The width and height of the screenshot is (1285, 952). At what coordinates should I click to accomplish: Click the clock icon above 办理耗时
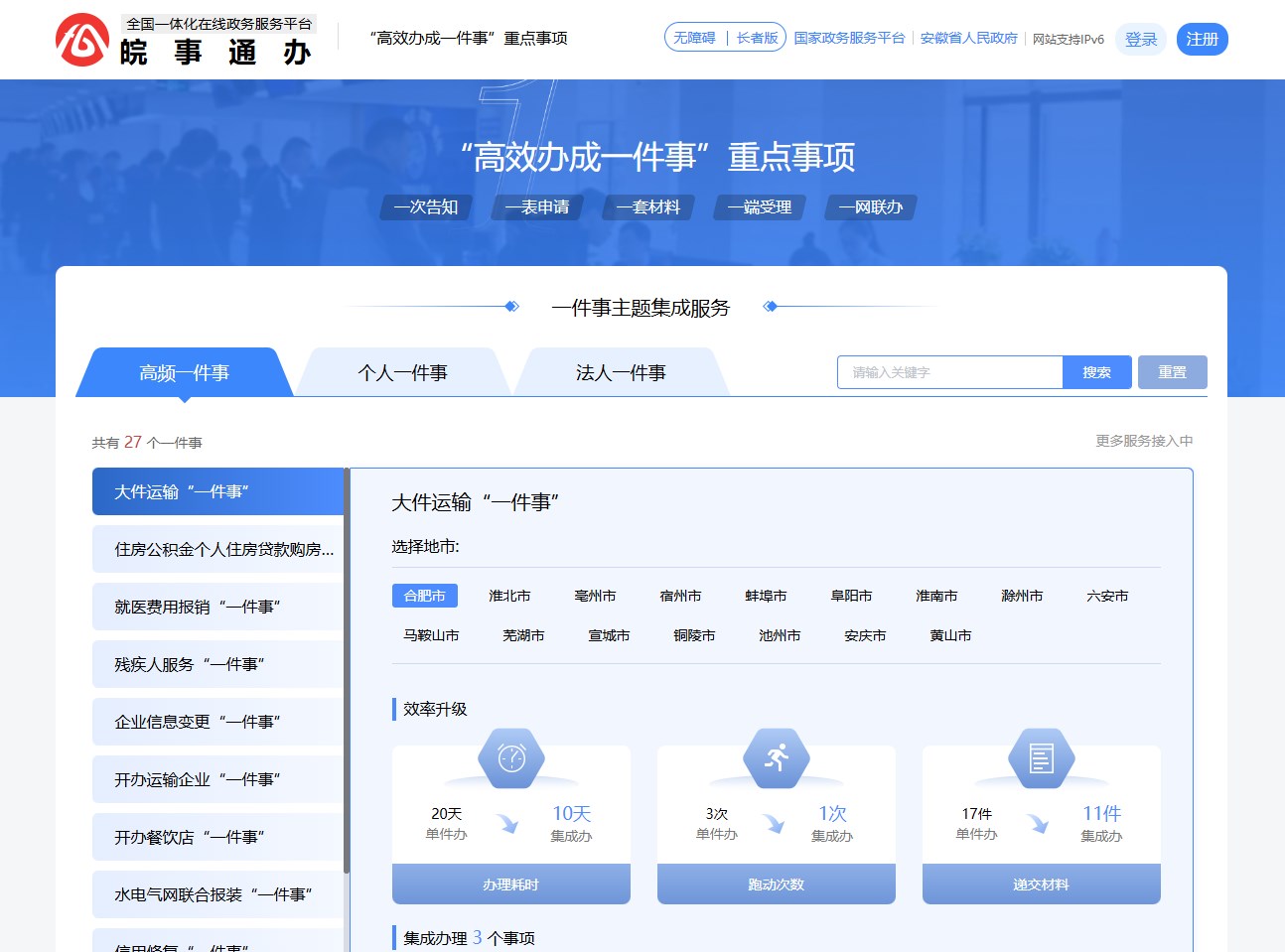tap(510, 757)
